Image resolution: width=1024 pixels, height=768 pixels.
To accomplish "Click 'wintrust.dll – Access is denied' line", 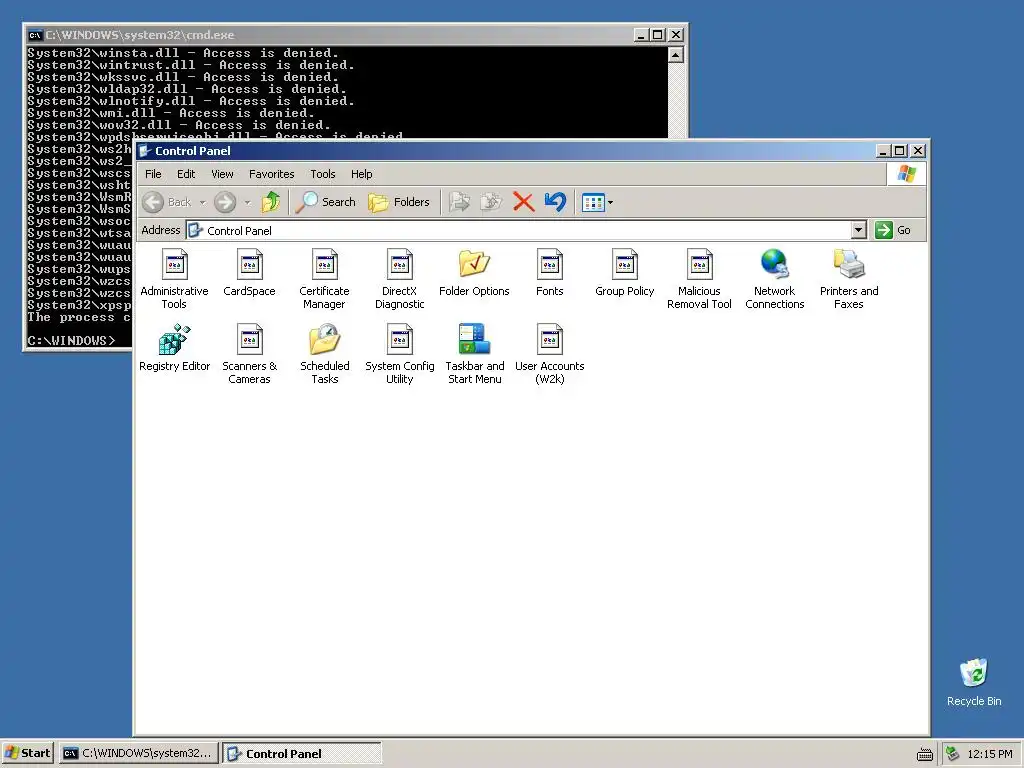I will pos(191,65).
